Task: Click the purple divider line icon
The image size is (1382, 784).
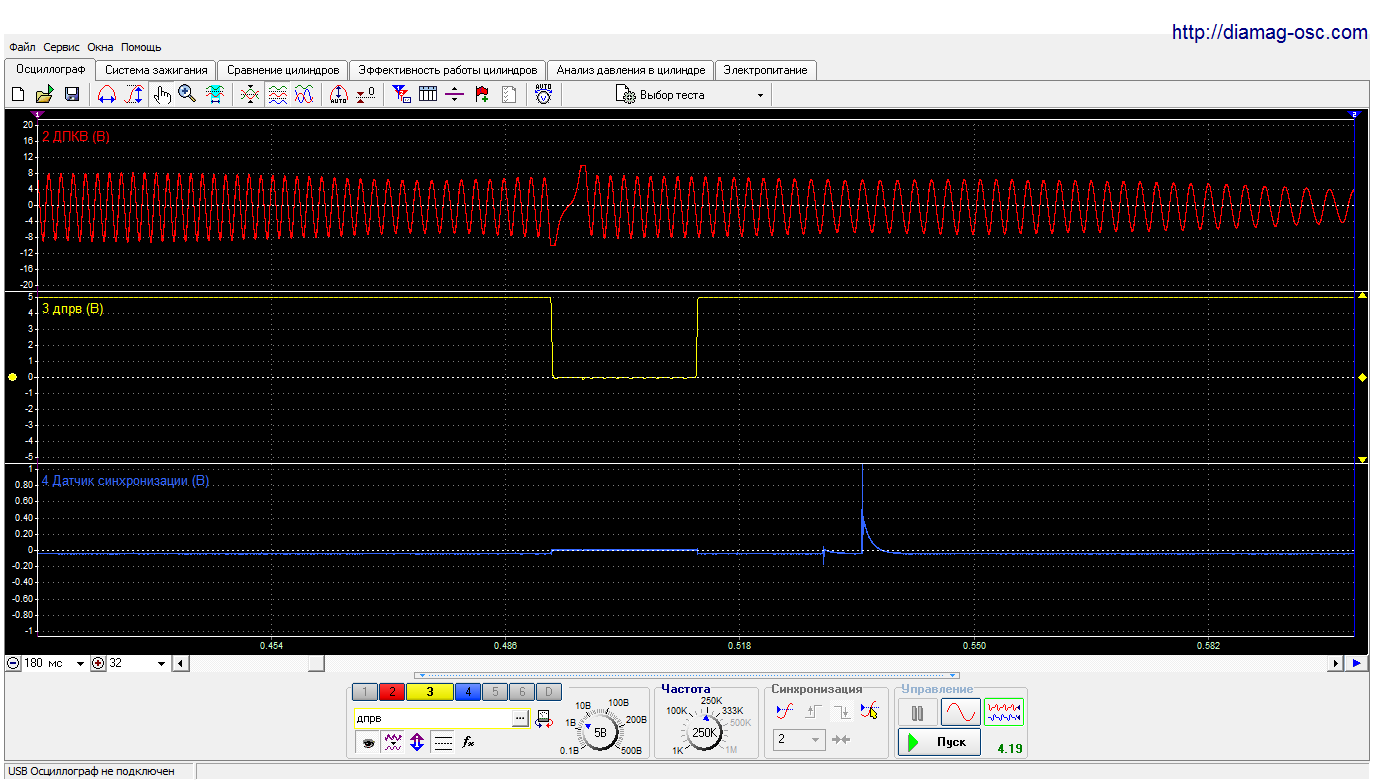Action: pos(455,95)
